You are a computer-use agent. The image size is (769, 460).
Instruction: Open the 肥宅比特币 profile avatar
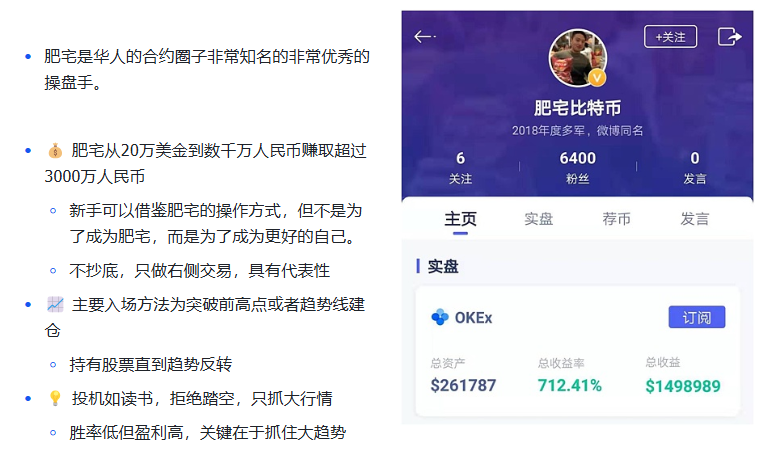click(x=578, y=58)
